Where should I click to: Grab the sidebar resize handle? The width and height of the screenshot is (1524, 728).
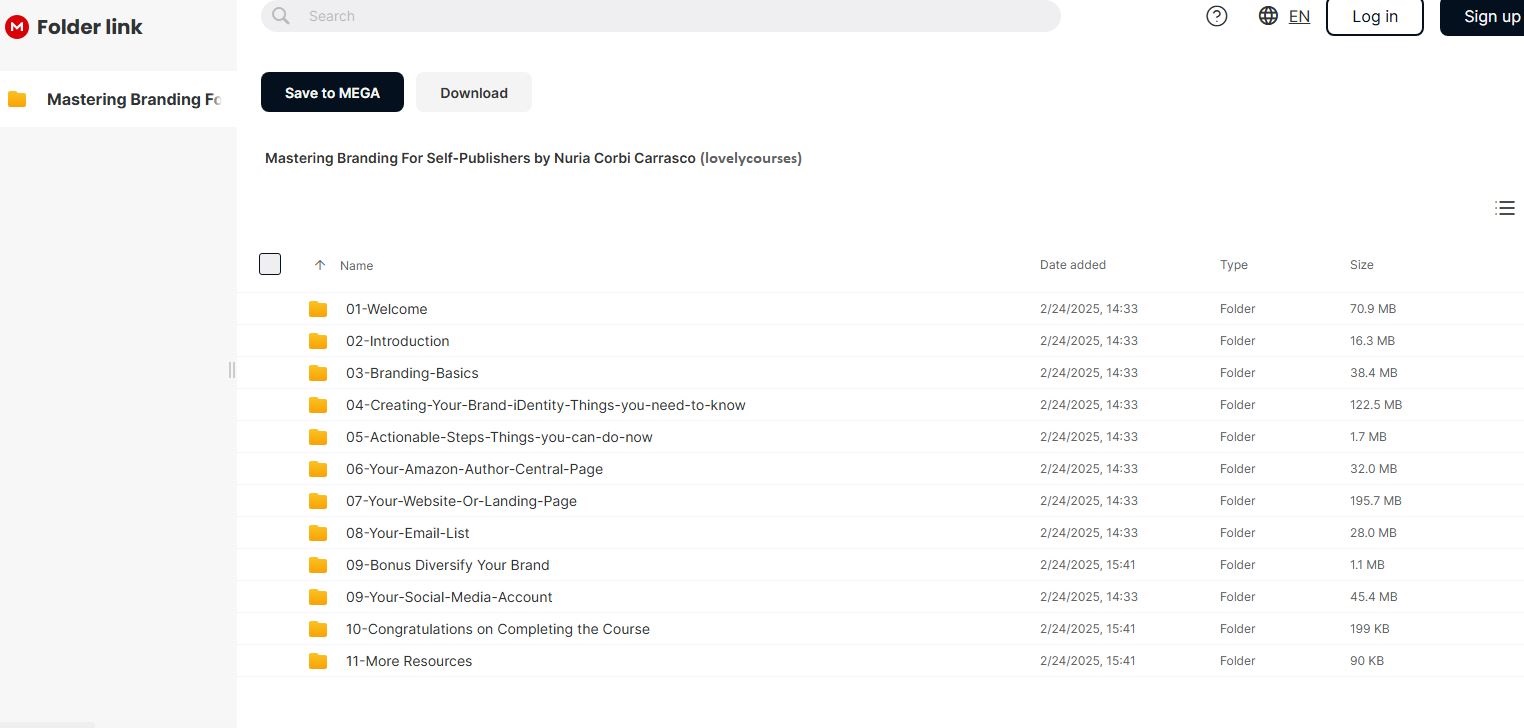point(232,370)
